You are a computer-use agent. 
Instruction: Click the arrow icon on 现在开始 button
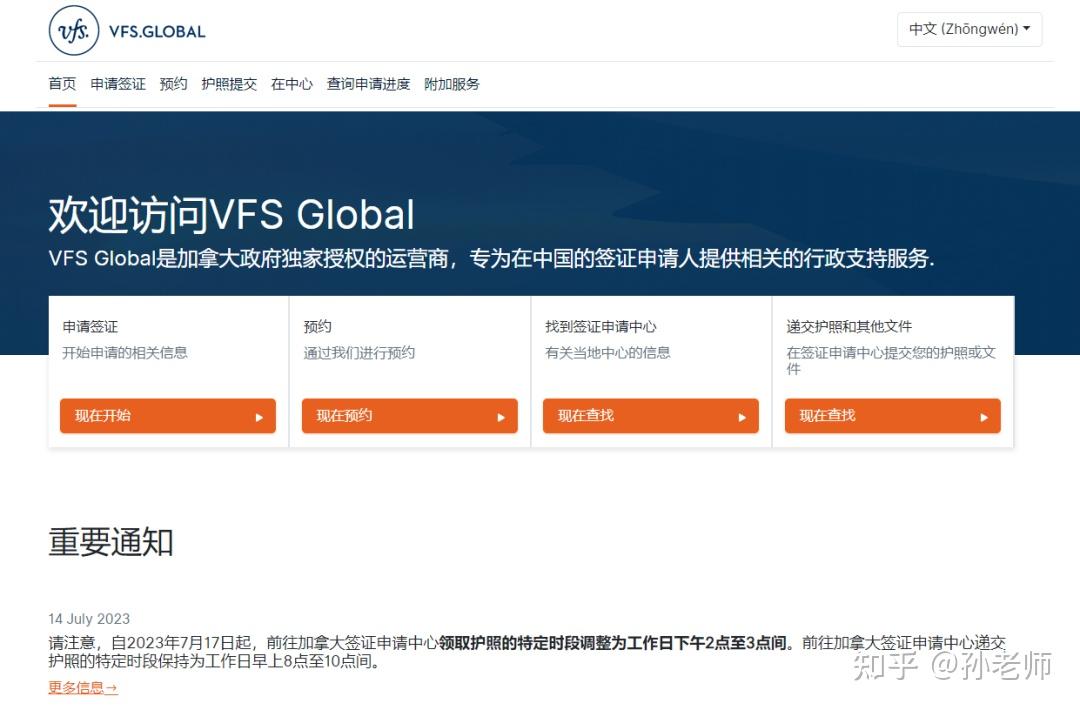tap(262, 416)
